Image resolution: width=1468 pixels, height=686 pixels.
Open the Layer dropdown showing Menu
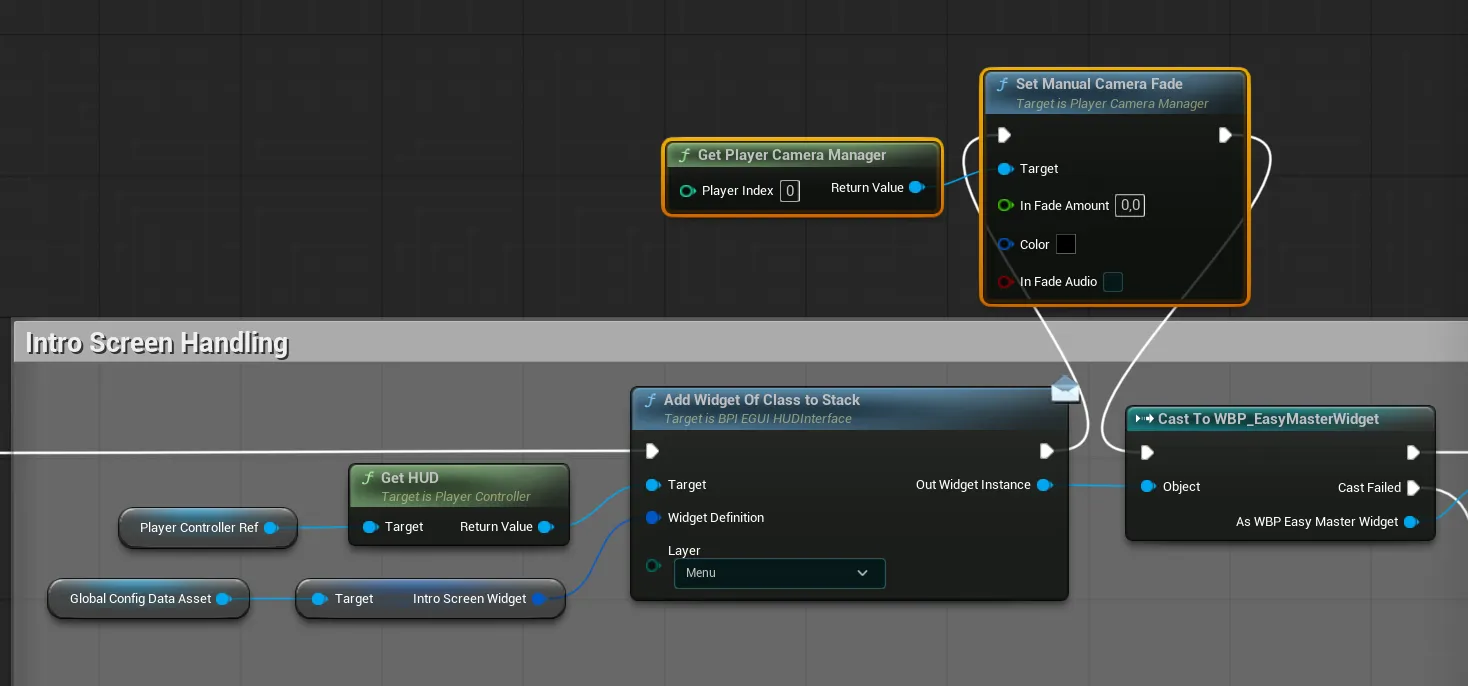pyautogui.click(x=780, y=573)
